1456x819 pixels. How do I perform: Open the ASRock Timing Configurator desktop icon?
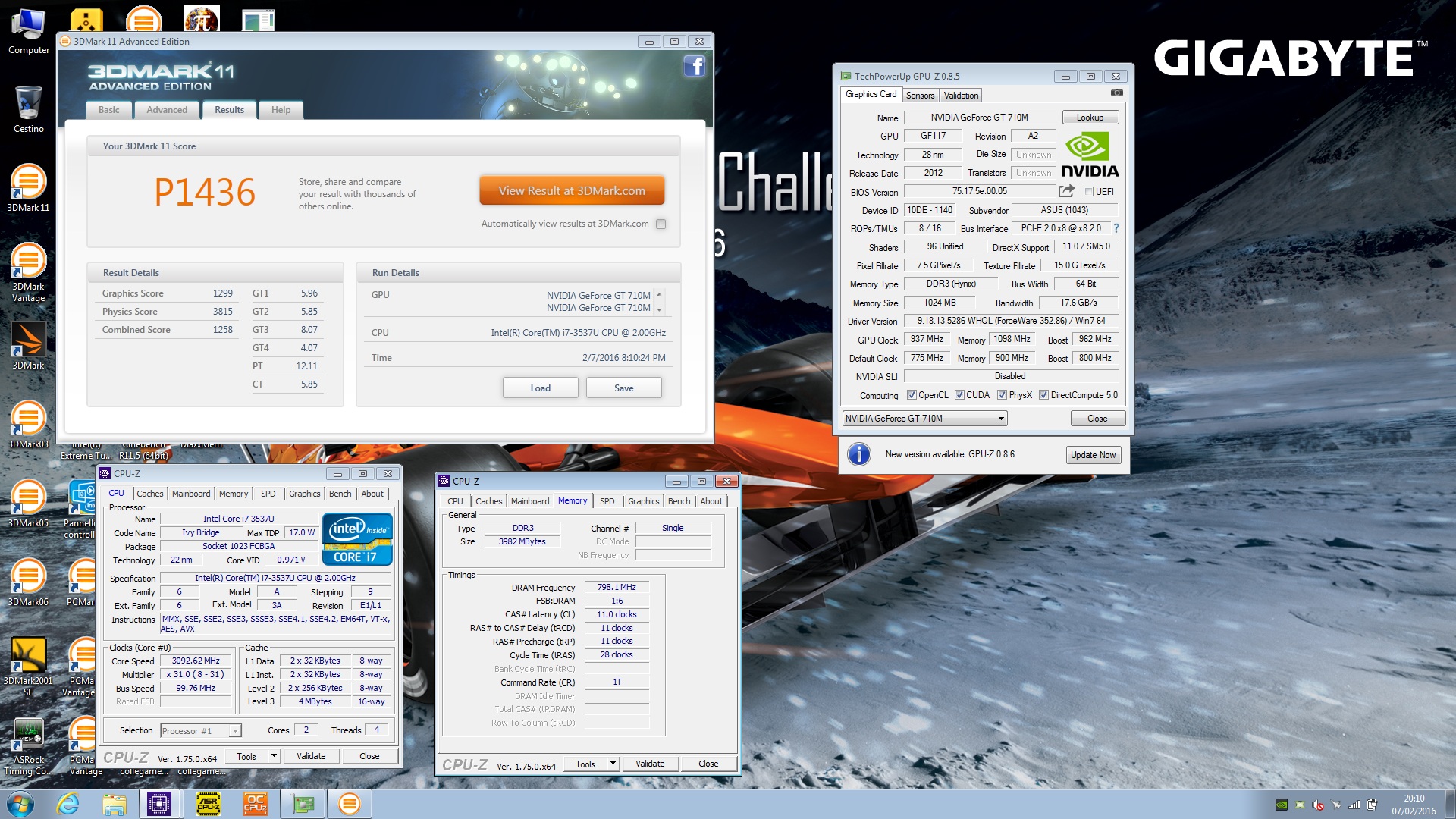pos(29,746)
